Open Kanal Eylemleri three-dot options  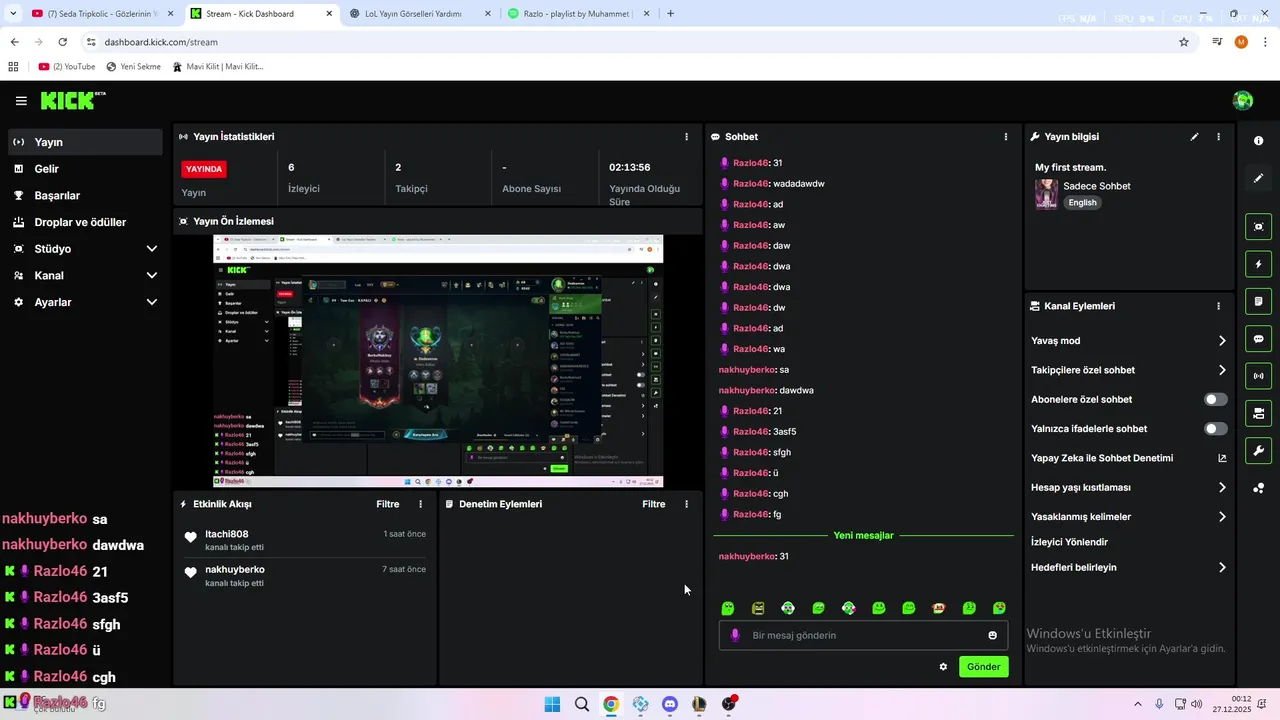[1218, 306]
